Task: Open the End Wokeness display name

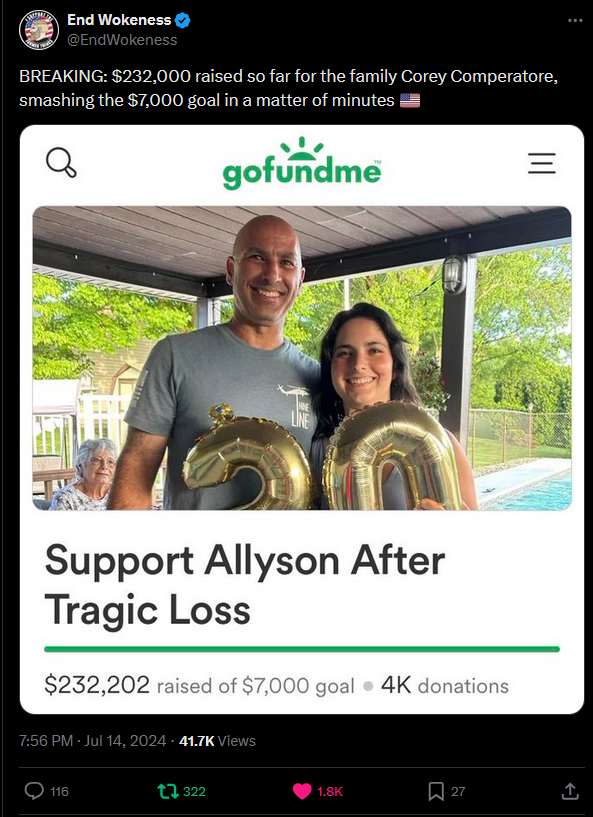Action: pos(119,20)
